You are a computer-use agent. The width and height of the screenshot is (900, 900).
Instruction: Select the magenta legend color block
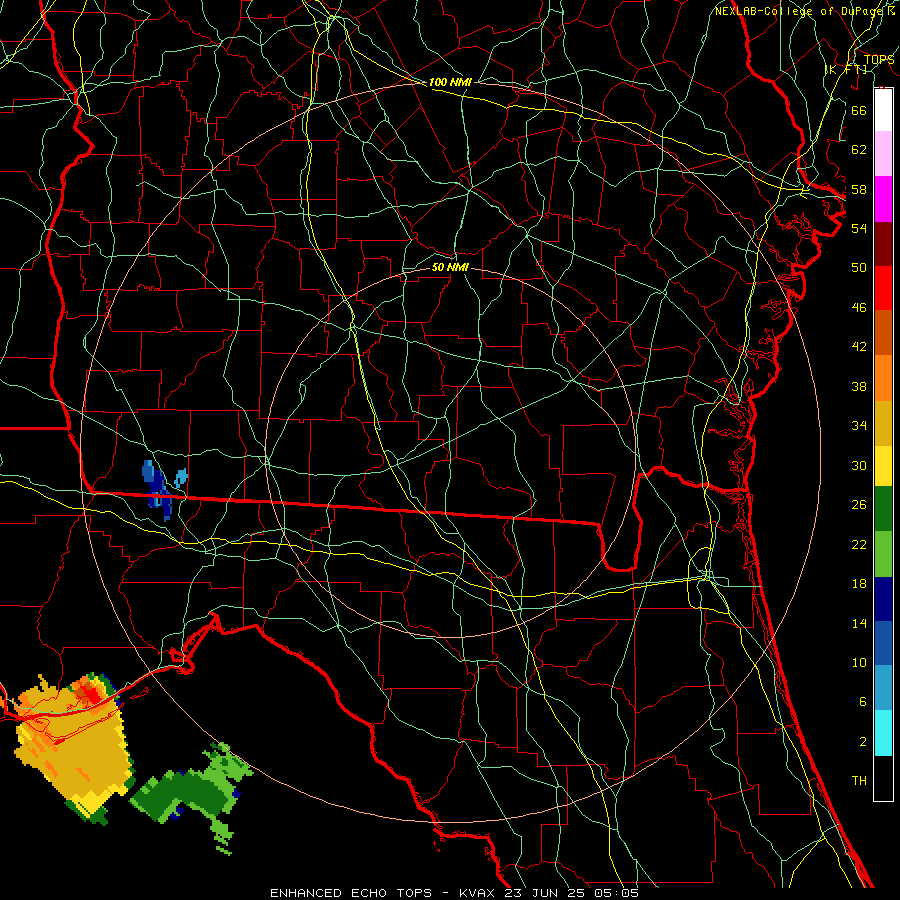[x=883, y=199]
